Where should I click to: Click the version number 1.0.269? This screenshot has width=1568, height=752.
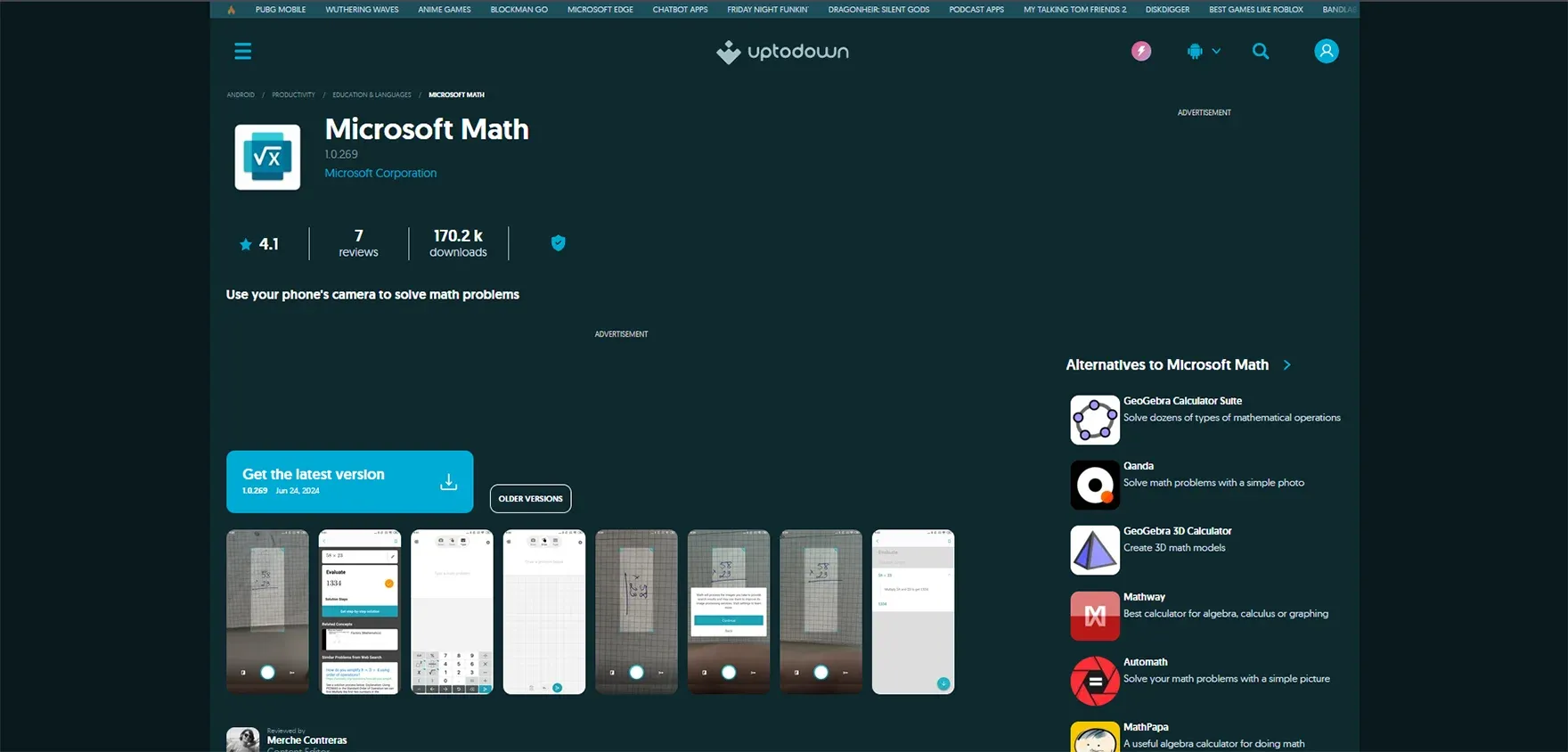click(x=341, y=154)
